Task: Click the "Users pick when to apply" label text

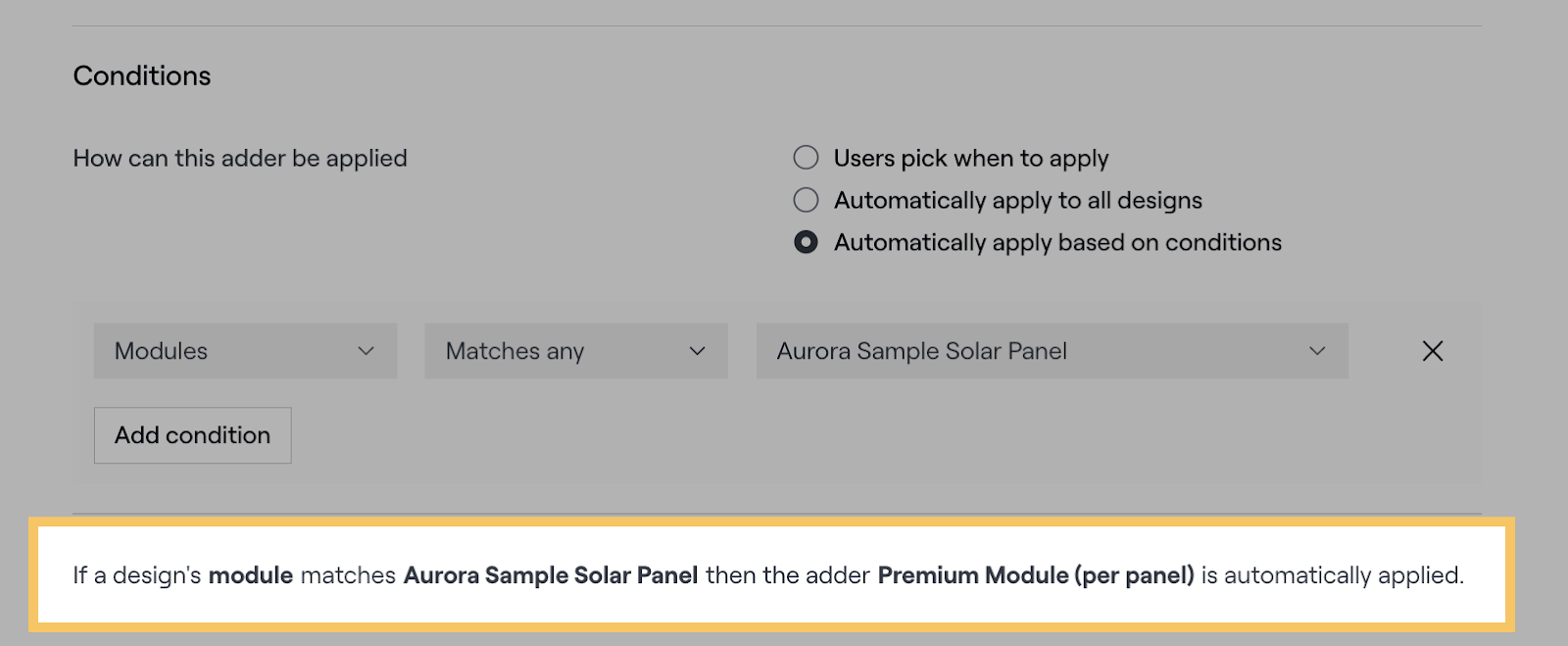Action: pos(971,158)
